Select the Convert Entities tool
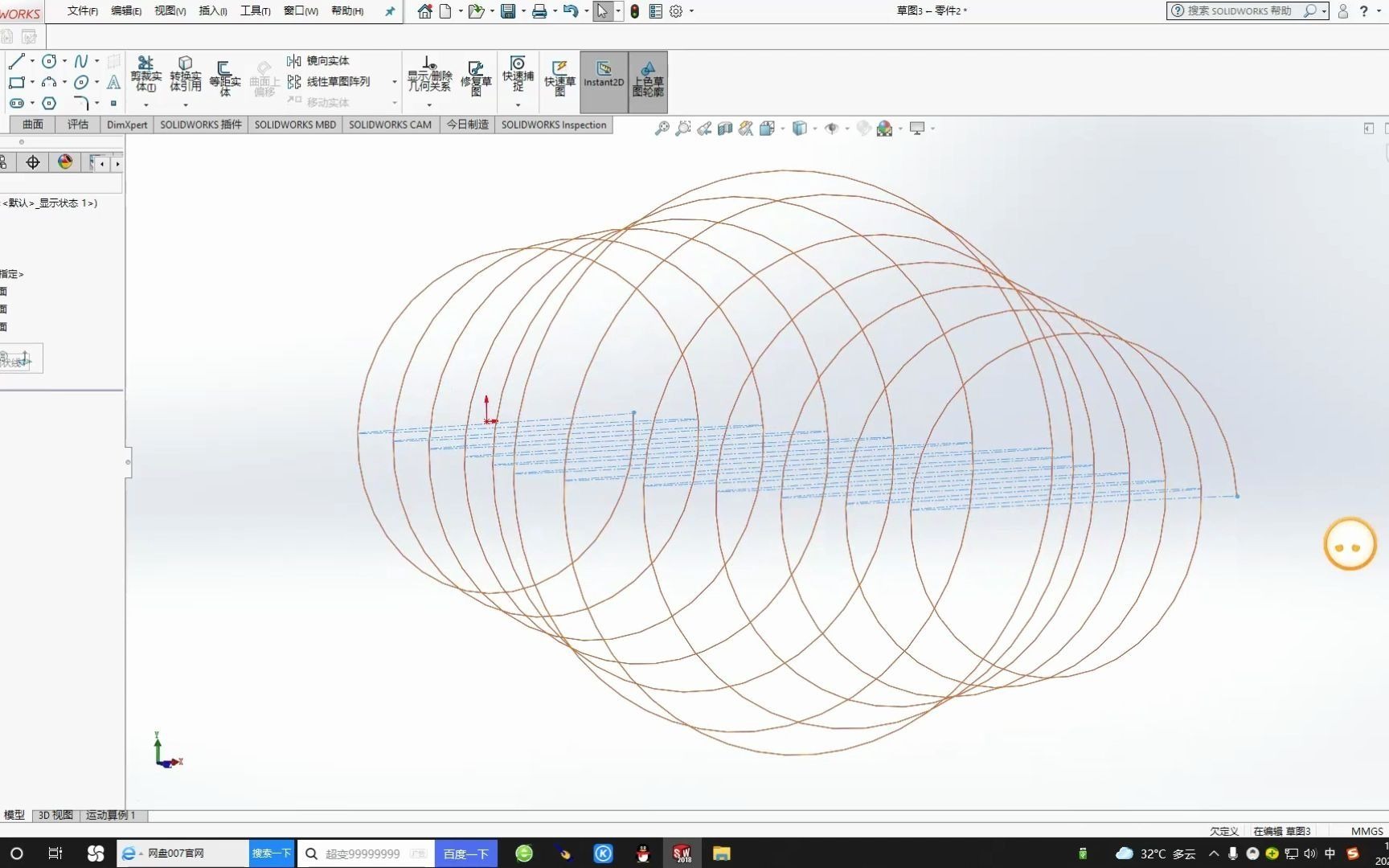The image size is (1389, 868). (x=185, y=76)
